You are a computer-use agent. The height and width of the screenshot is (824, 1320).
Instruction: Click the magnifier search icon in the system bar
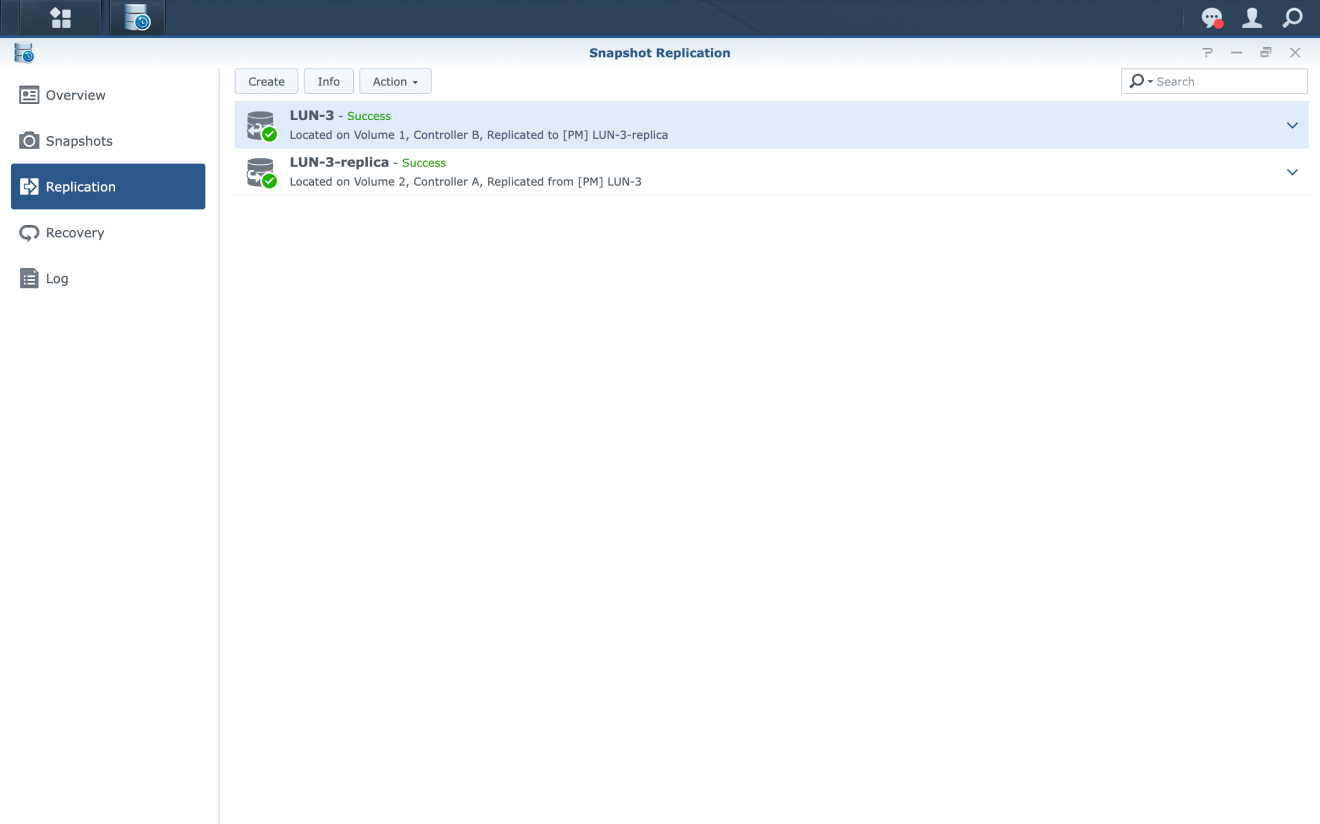click(x=1291, y=17)
